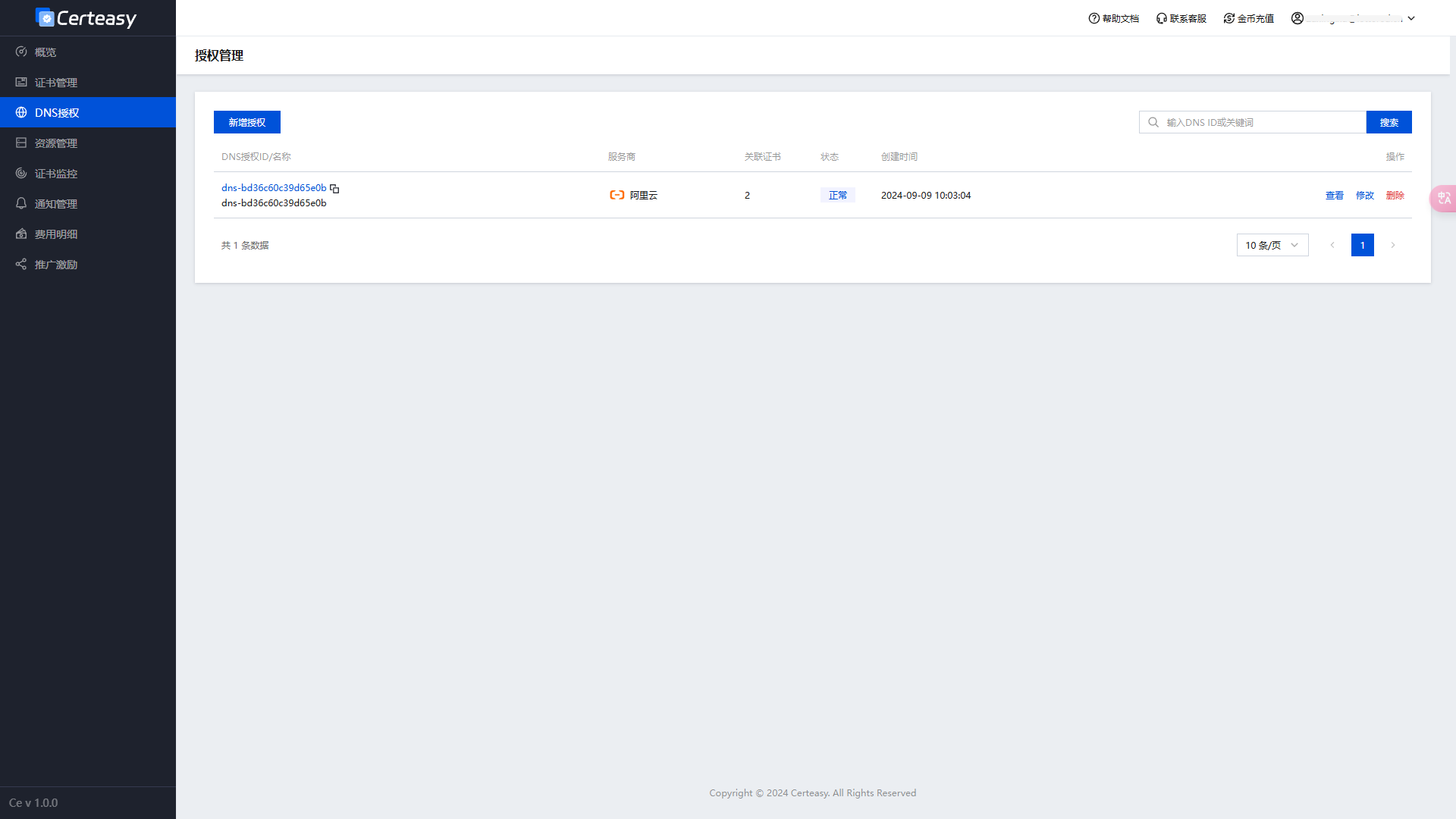
Task: Click 共 1 条数据 total count text
Action: [245, 245]
